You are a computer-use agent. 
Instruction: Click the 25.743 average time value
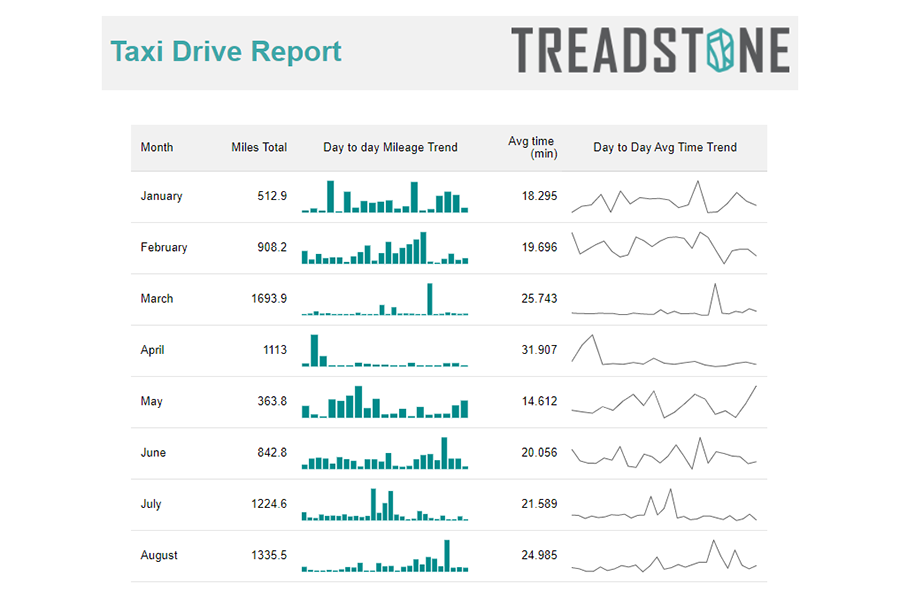(x=539, y=298)
